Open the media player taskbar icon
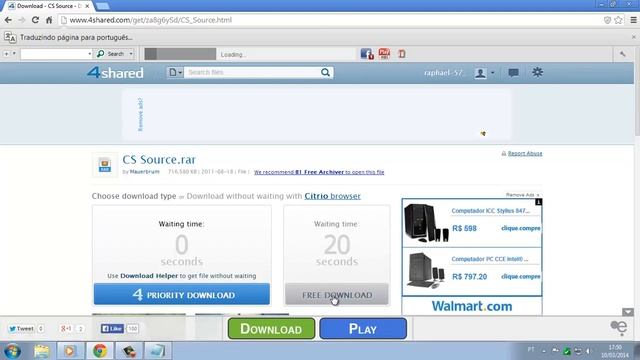The image size is (640, 360). click(x=71, y=351)
